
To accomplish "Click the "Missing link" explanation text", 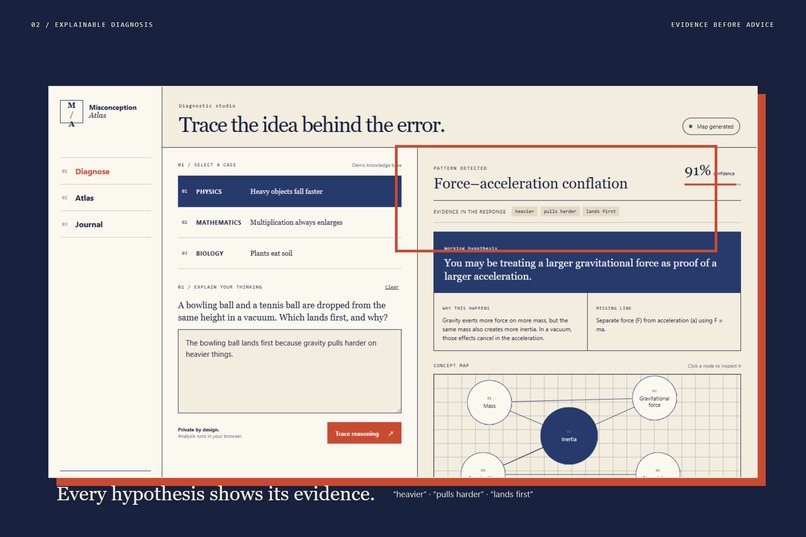I will [x=660, y=325].
